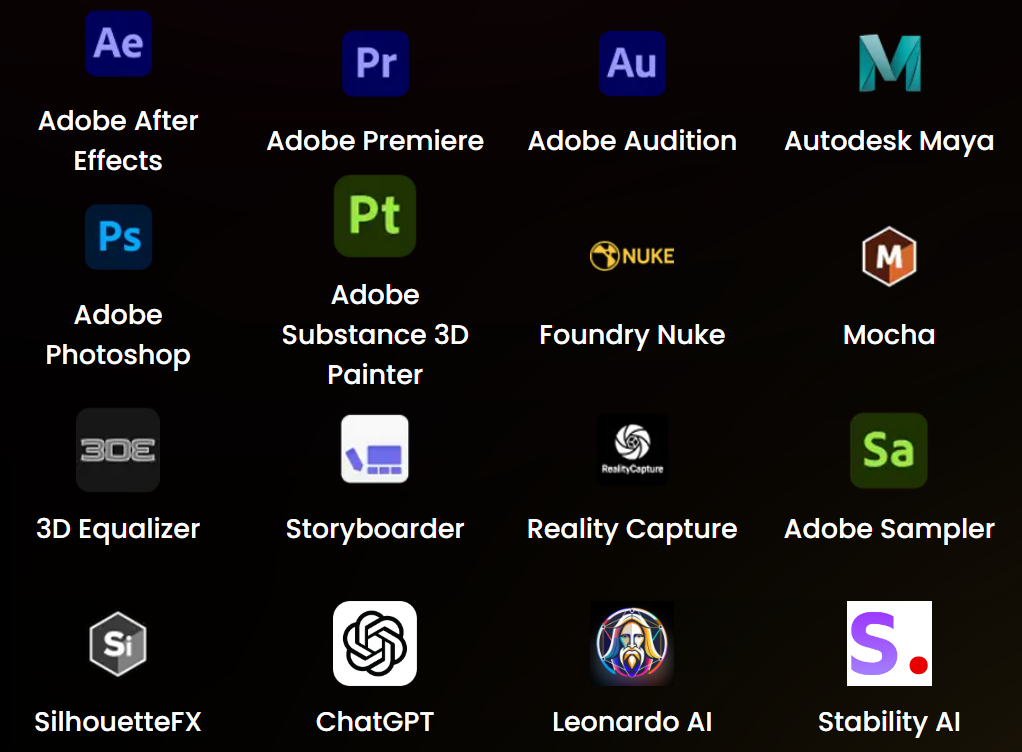Click the Stability AI purple S icon

[x=889, y=643]
